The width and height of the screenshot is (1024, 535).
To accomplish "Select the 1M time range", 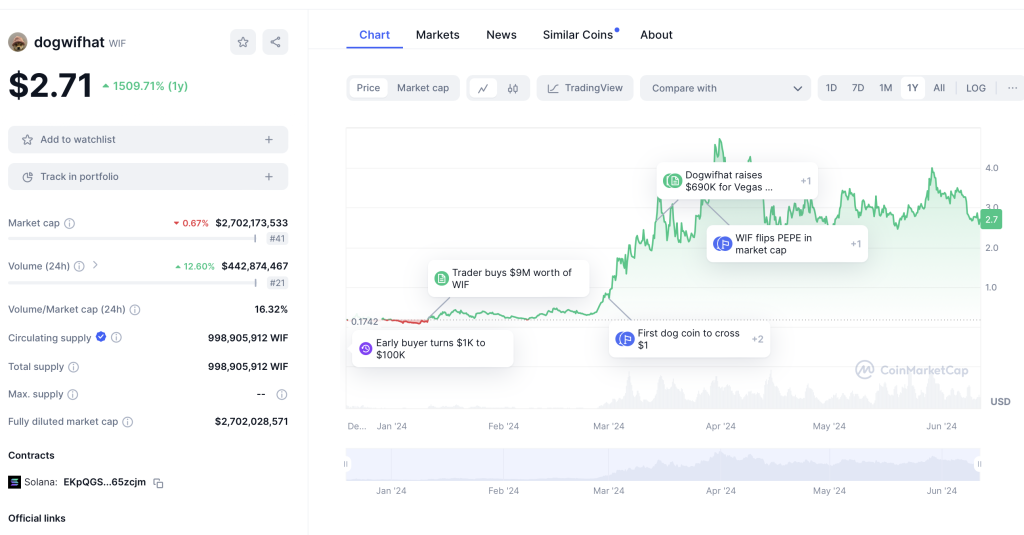I will coord(886,88).
